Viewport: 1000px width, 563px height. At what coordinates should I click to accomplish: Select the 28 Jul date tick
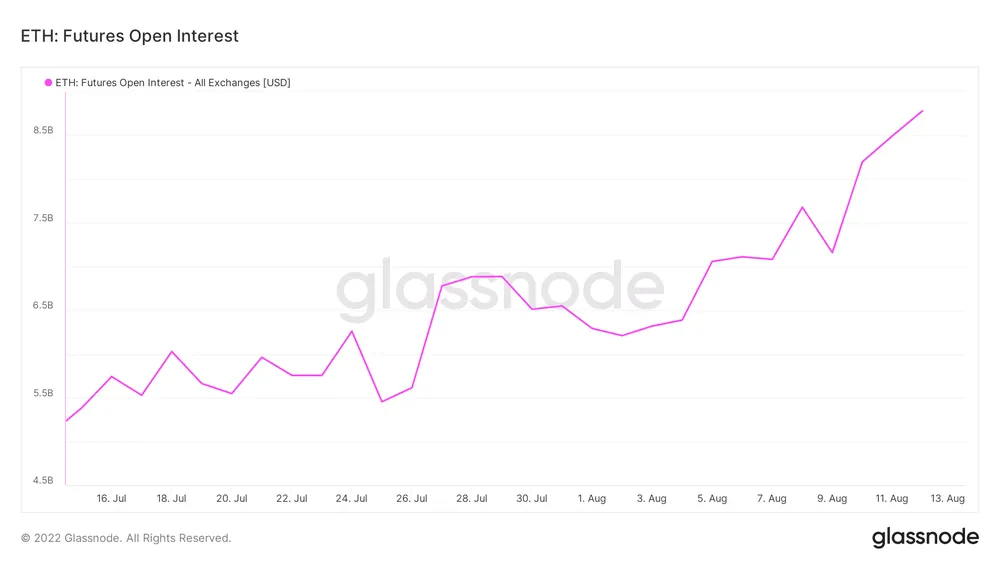(x=471, y=498)
